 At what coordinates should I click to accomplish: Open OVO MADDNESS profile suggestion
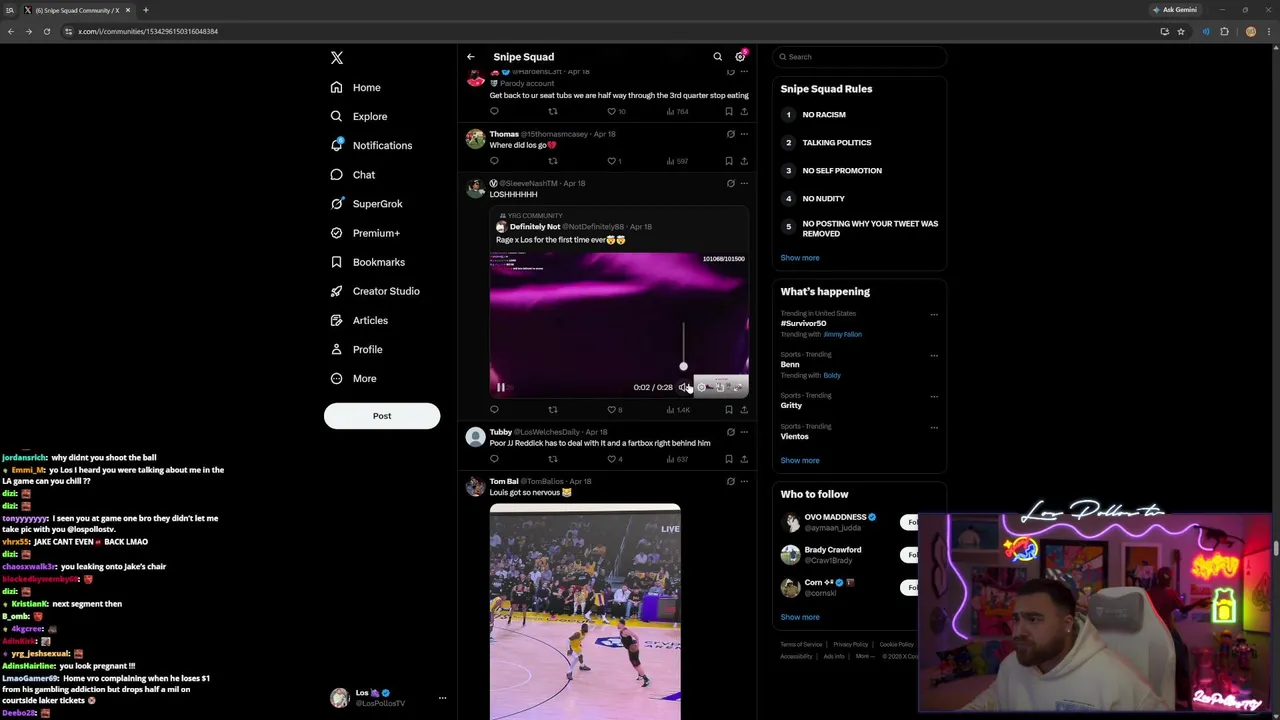835,517
